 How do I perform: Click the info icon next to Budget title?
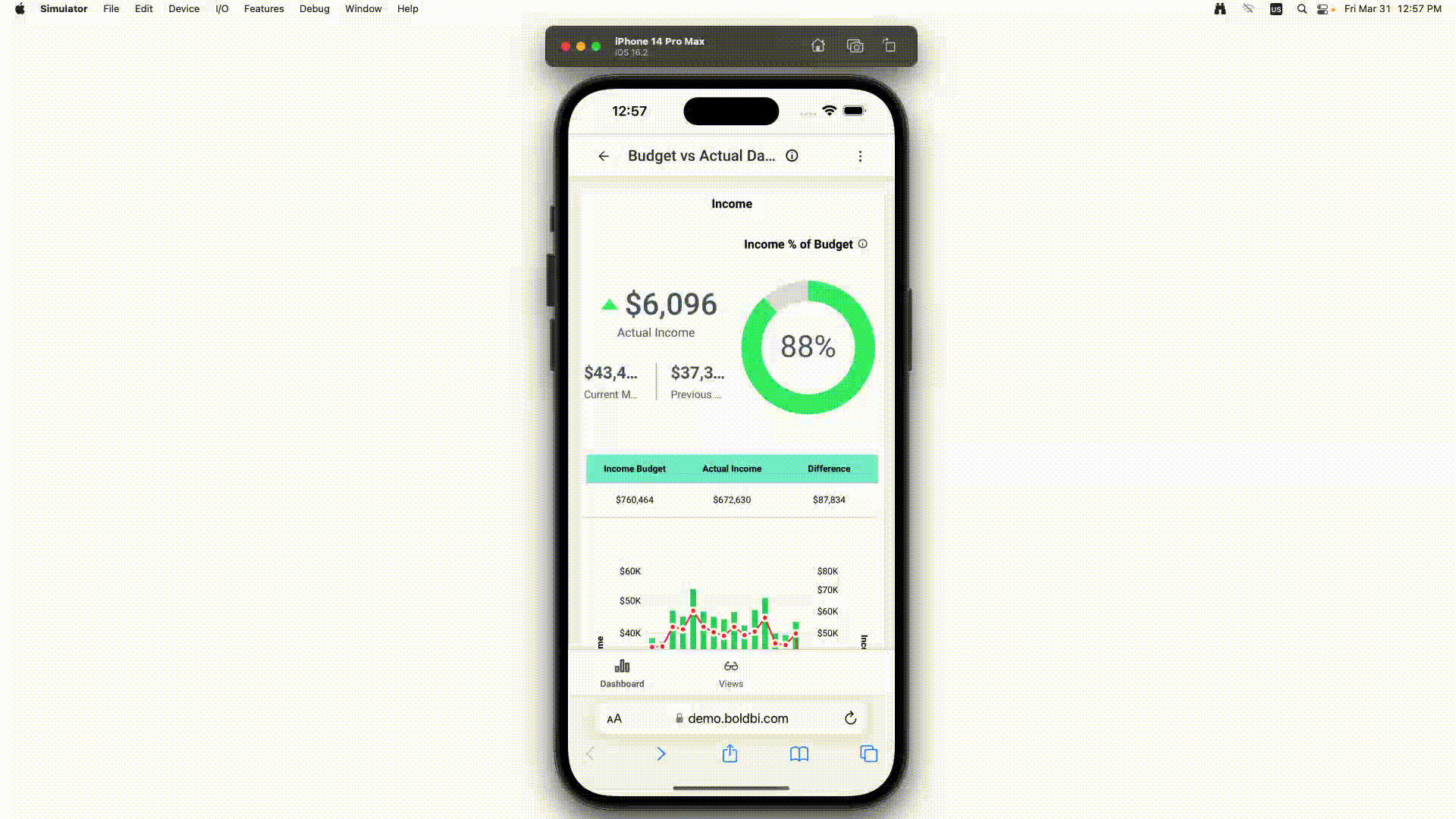click(x=792, y=156)
